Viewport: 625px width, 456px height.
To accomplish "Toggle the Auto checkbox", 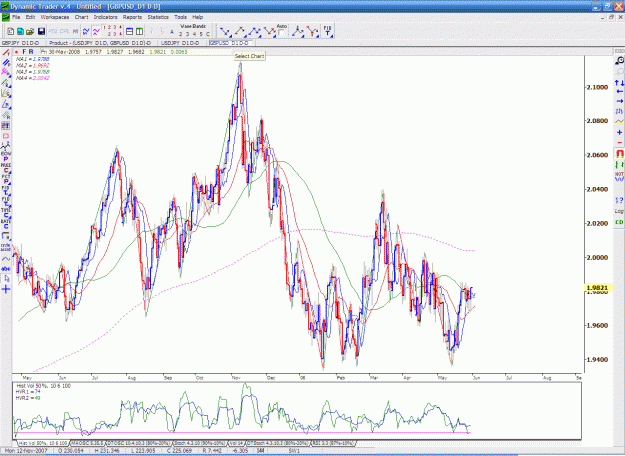I will pyautogui.click(x=281, y=33).
